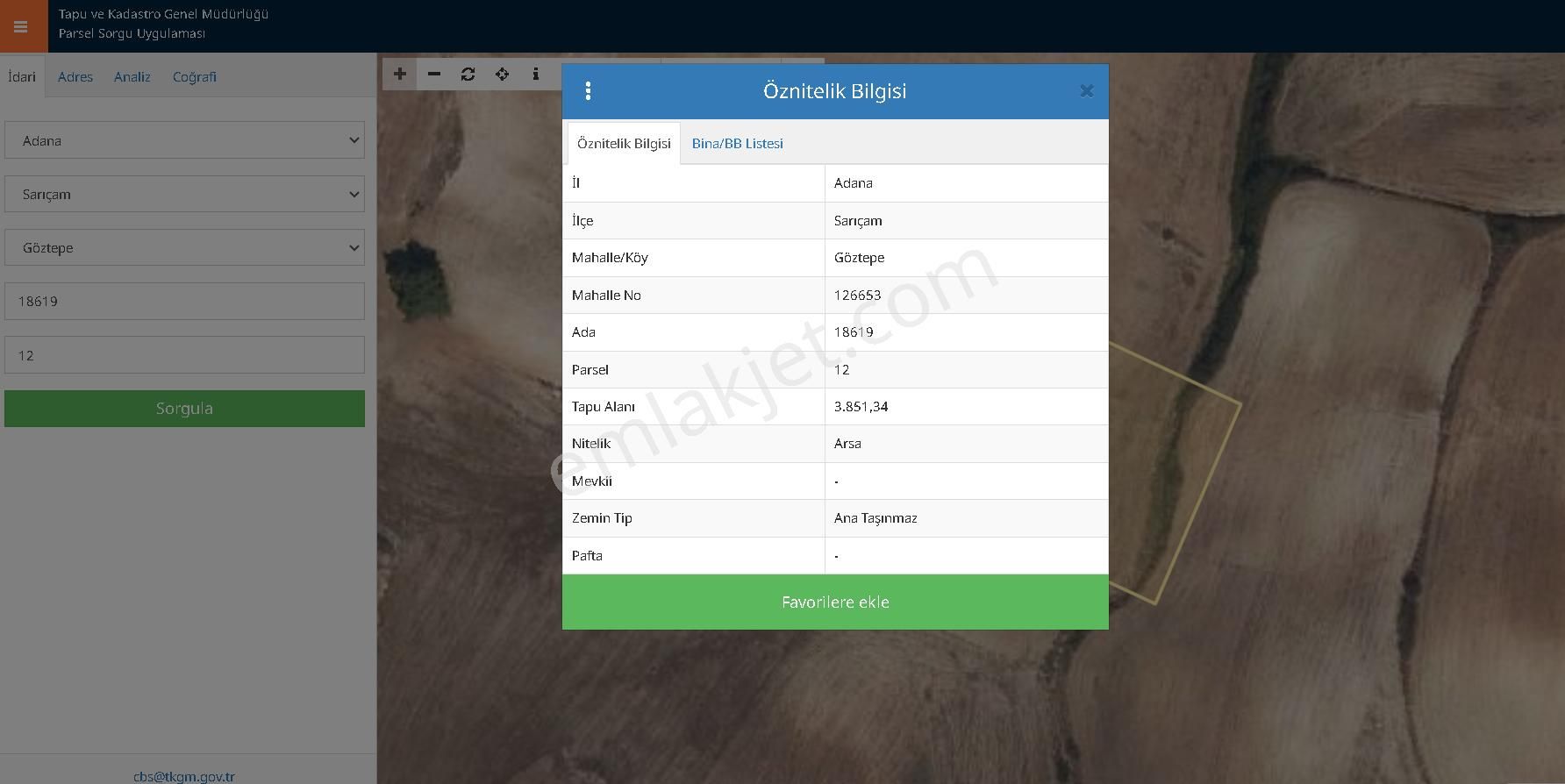Click the Mevkii row label
Viewport: 1565px width, 784px height.
tap(592, 481)
